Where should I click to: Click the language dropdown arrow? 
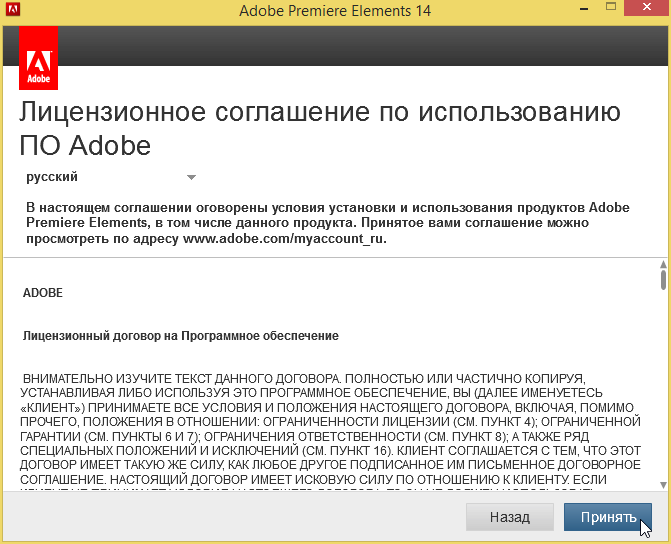(x=191, y=177)
